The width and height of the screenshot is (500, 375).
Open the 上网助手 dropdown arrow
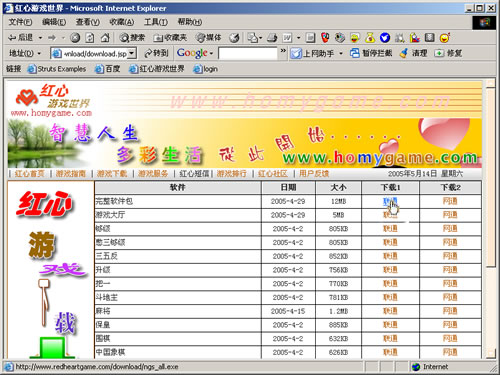341,53
